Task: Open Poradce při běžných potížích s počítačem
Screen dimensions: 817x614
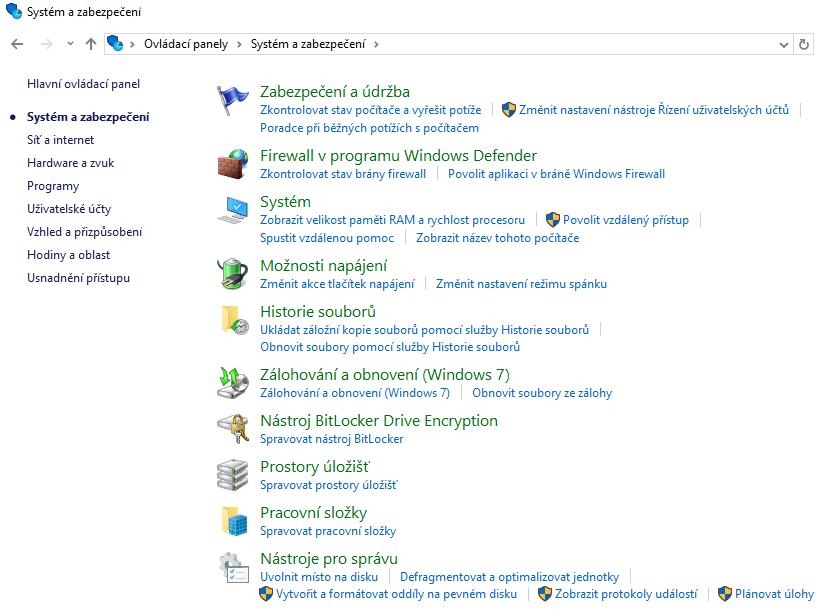Action: 369,128
